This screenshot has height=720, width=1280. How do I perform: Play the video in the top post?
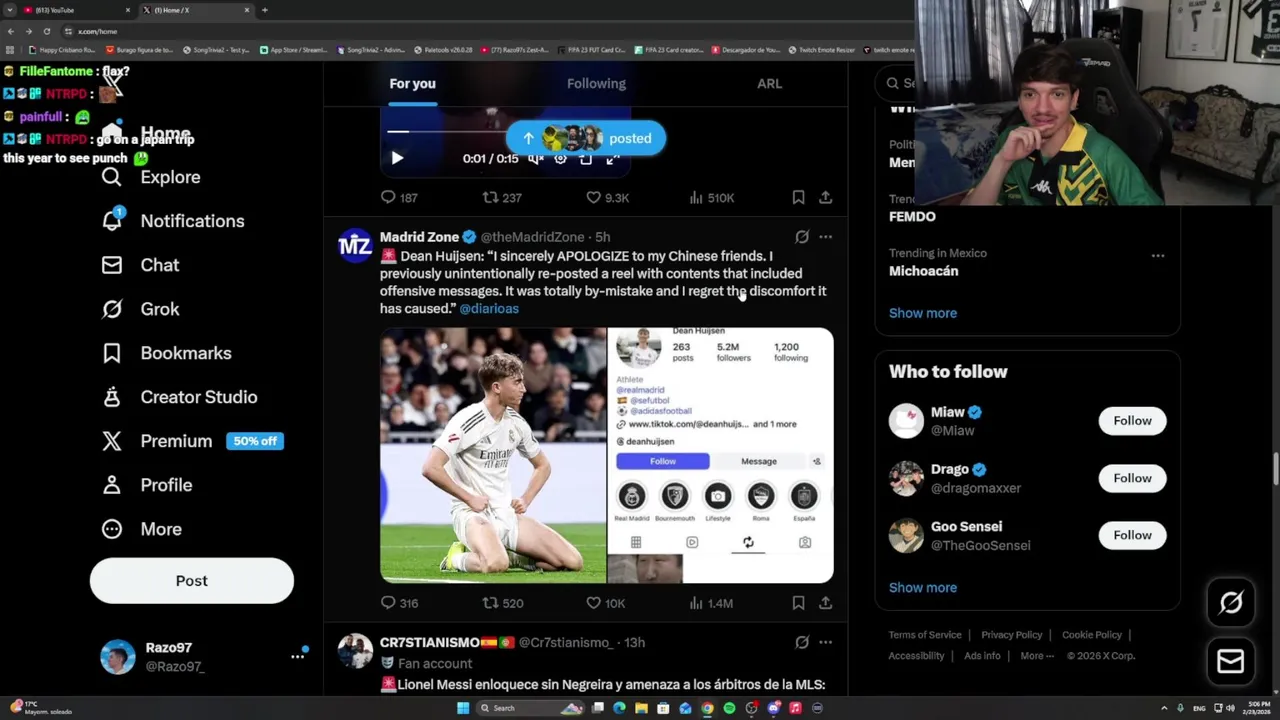point(397,158)
